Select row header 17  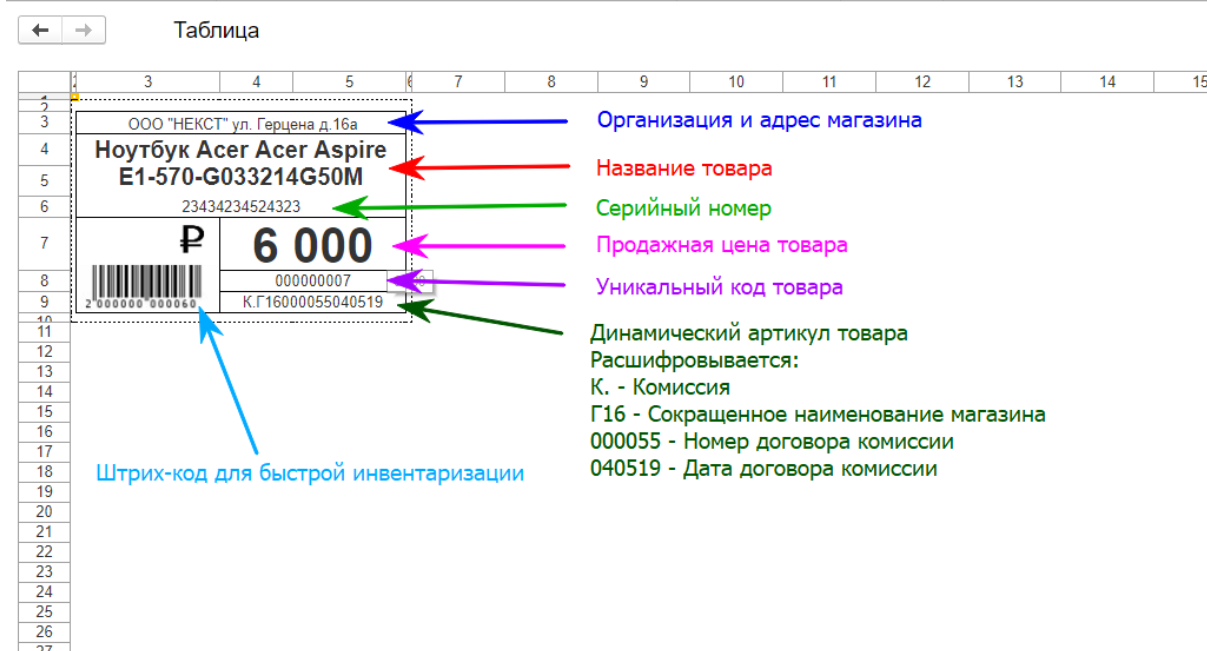pyautogui.click(x=45, y=451)
